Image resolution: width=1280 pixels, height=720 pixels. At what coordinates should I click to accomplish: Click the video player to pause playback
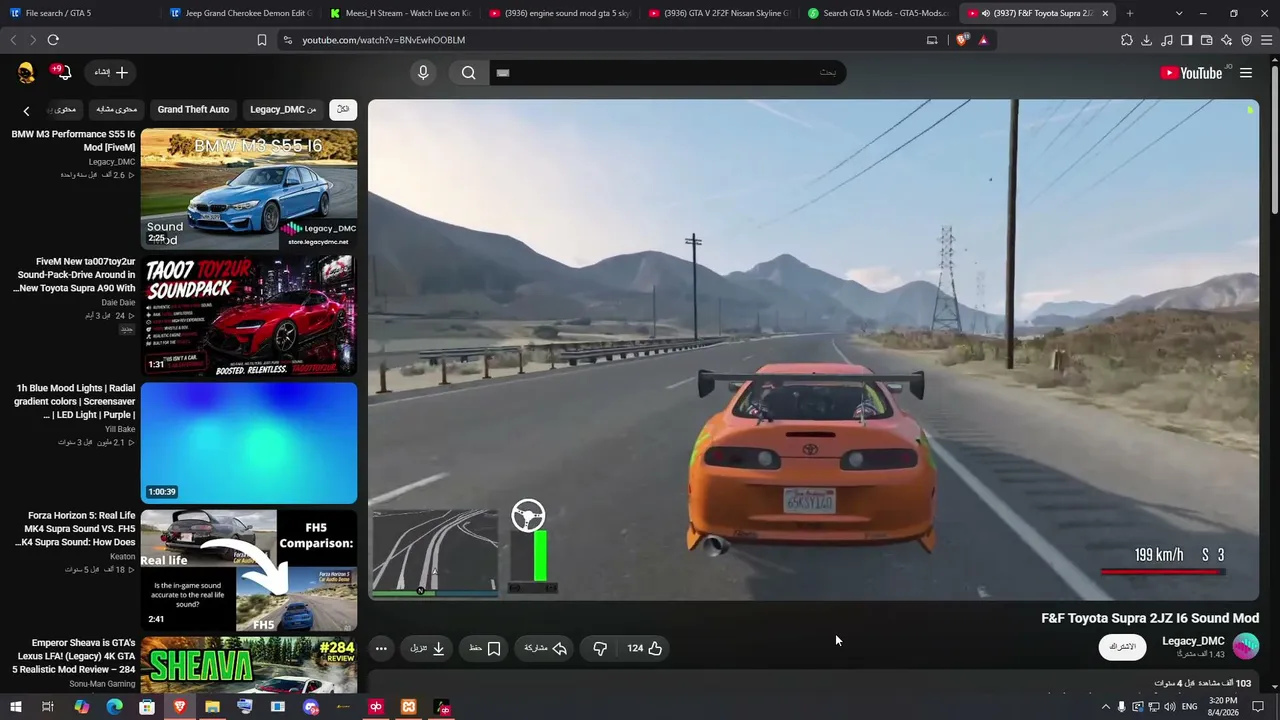[813, 349]
